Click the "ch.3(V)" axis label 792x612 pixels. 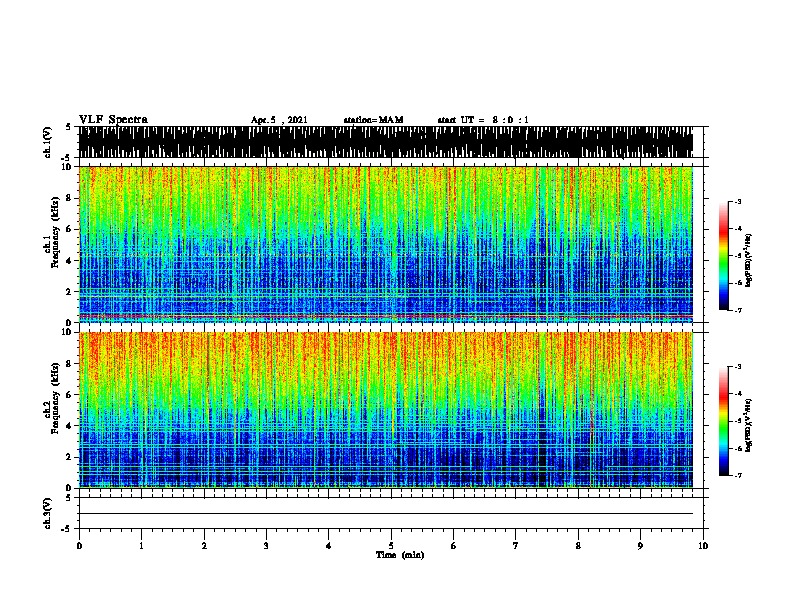(48, 513)
